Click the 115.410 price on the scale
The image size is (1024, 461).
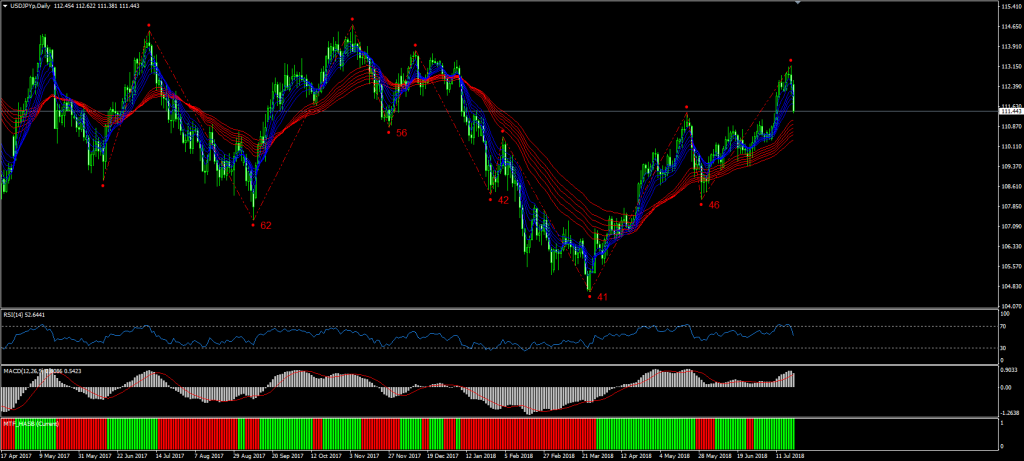(x=1008, y=7)
